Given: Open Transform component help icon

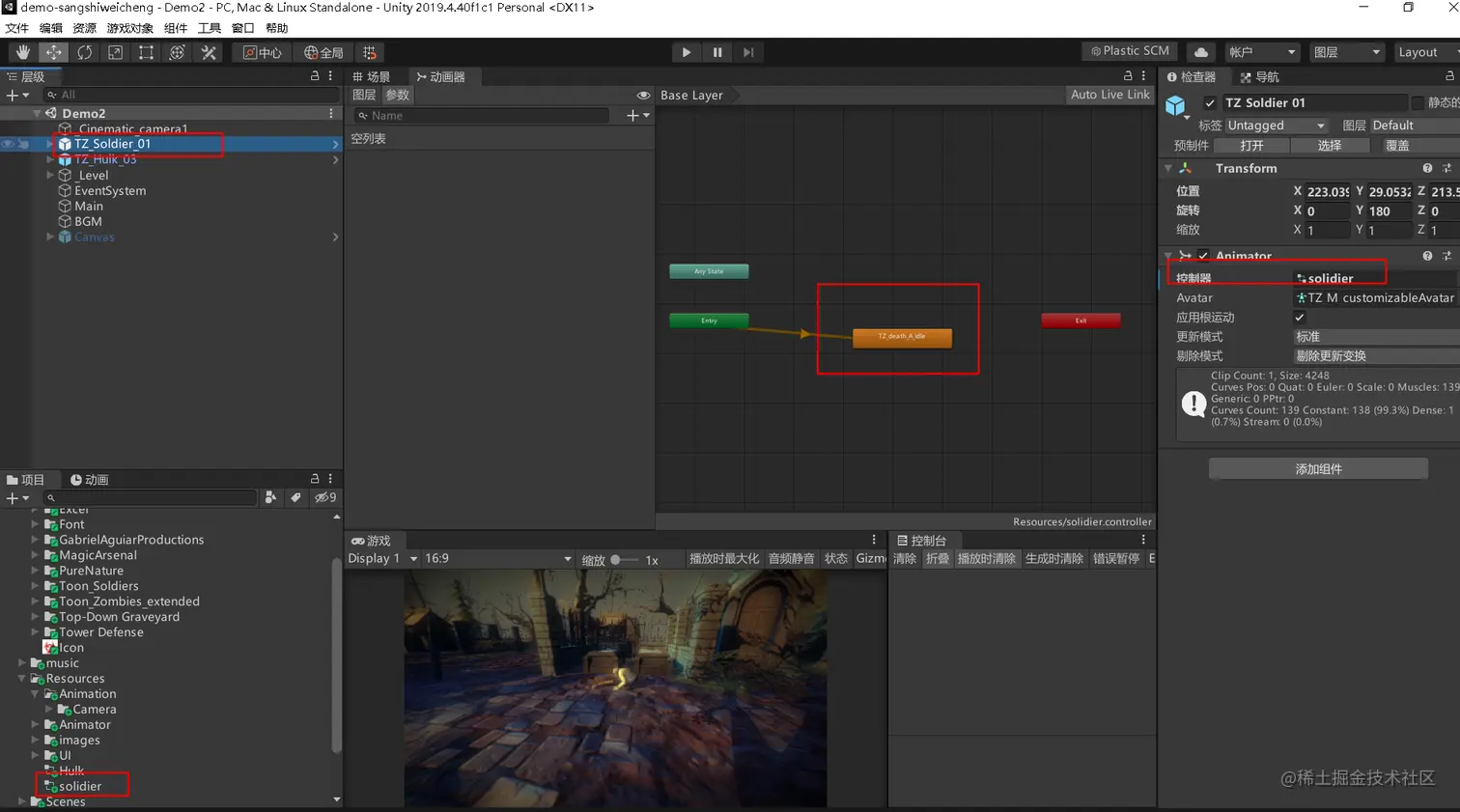Looking at the screenshot, I should coord(1427,168).
